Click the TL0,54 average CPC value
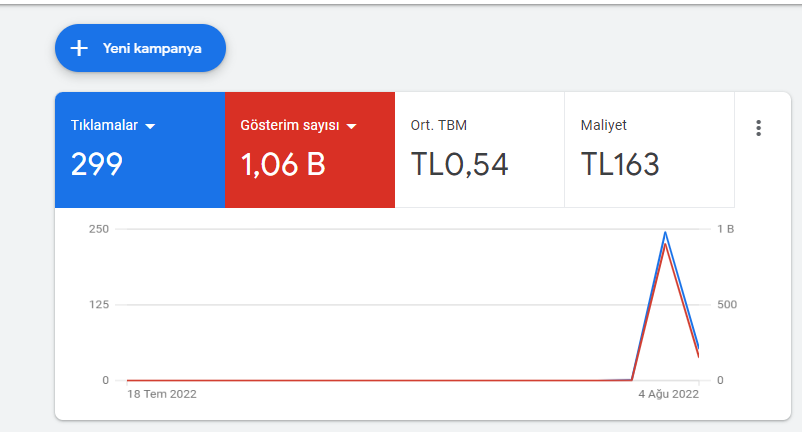Viewport: 802px width, 432px height. coord(459,164)
